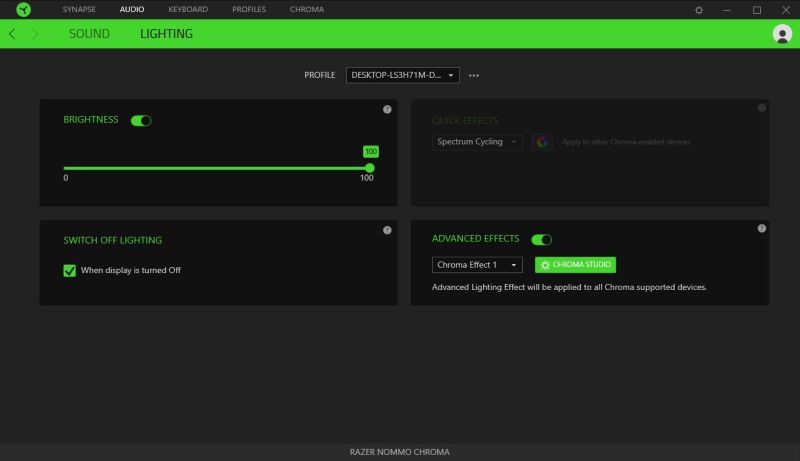Close the Razer Synapse window
The height and width of the screenshot is (461, 800).
coord(786,10)
